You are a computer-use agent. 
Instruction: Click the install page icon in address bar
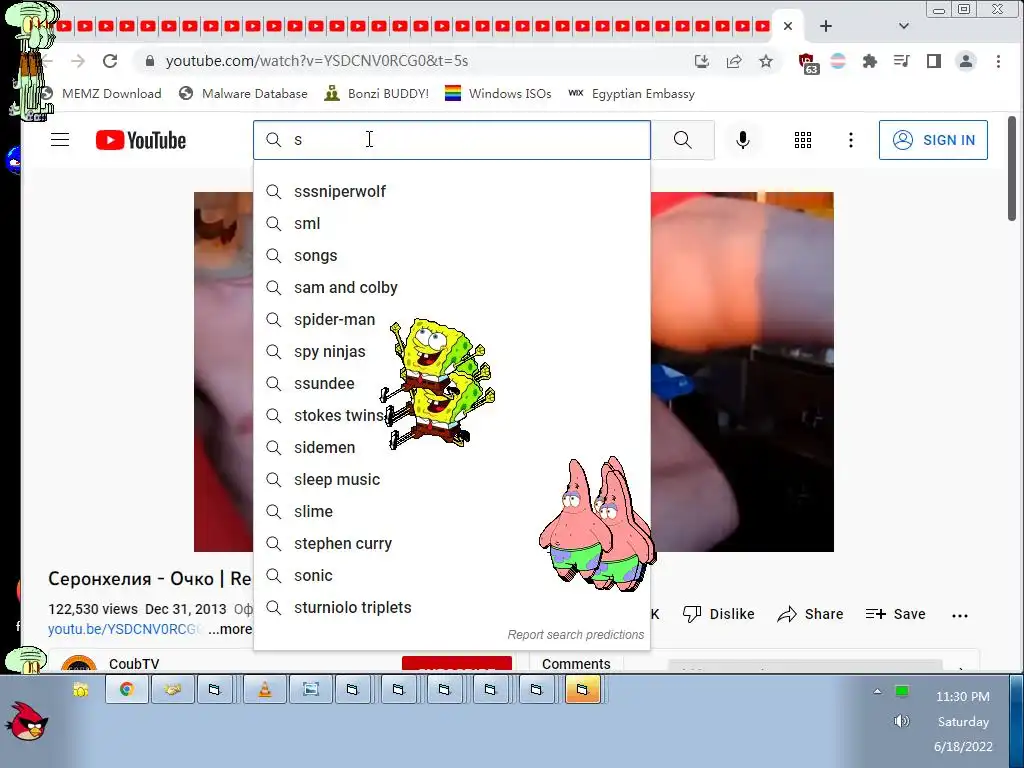tap(701, 61)
